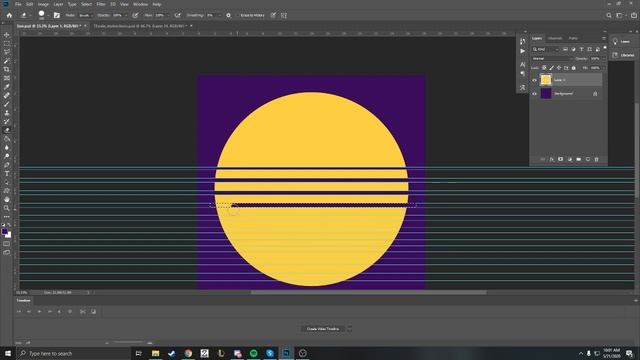Select the Move tool
Image resolution: width=640 pixels, height=360 pixels.
pyautogui.click(x=7, y=35)
